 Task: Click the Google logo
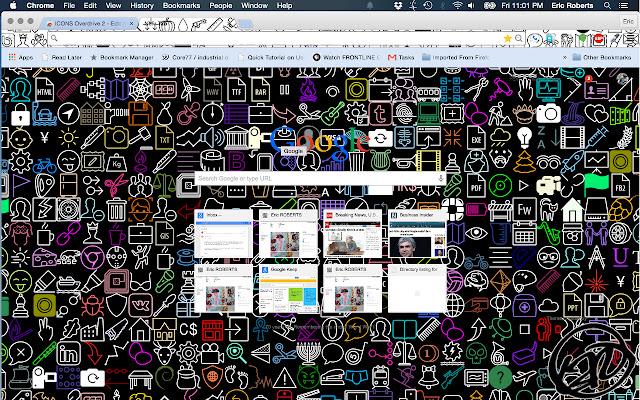pyautogui.click(x=320, y=144)
